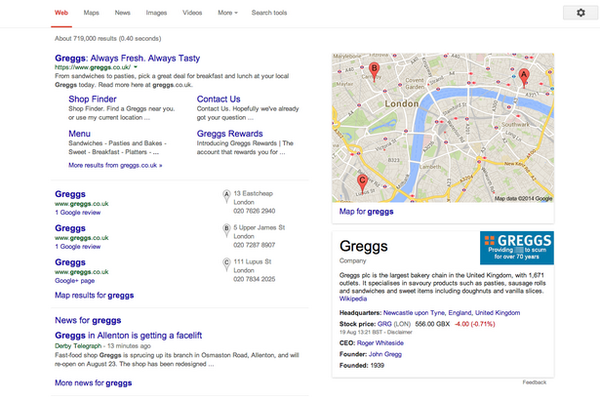The width and height of the screenshot is (600, 399).
Task: Select the Web tab
Action: click(x=61, y=13)
